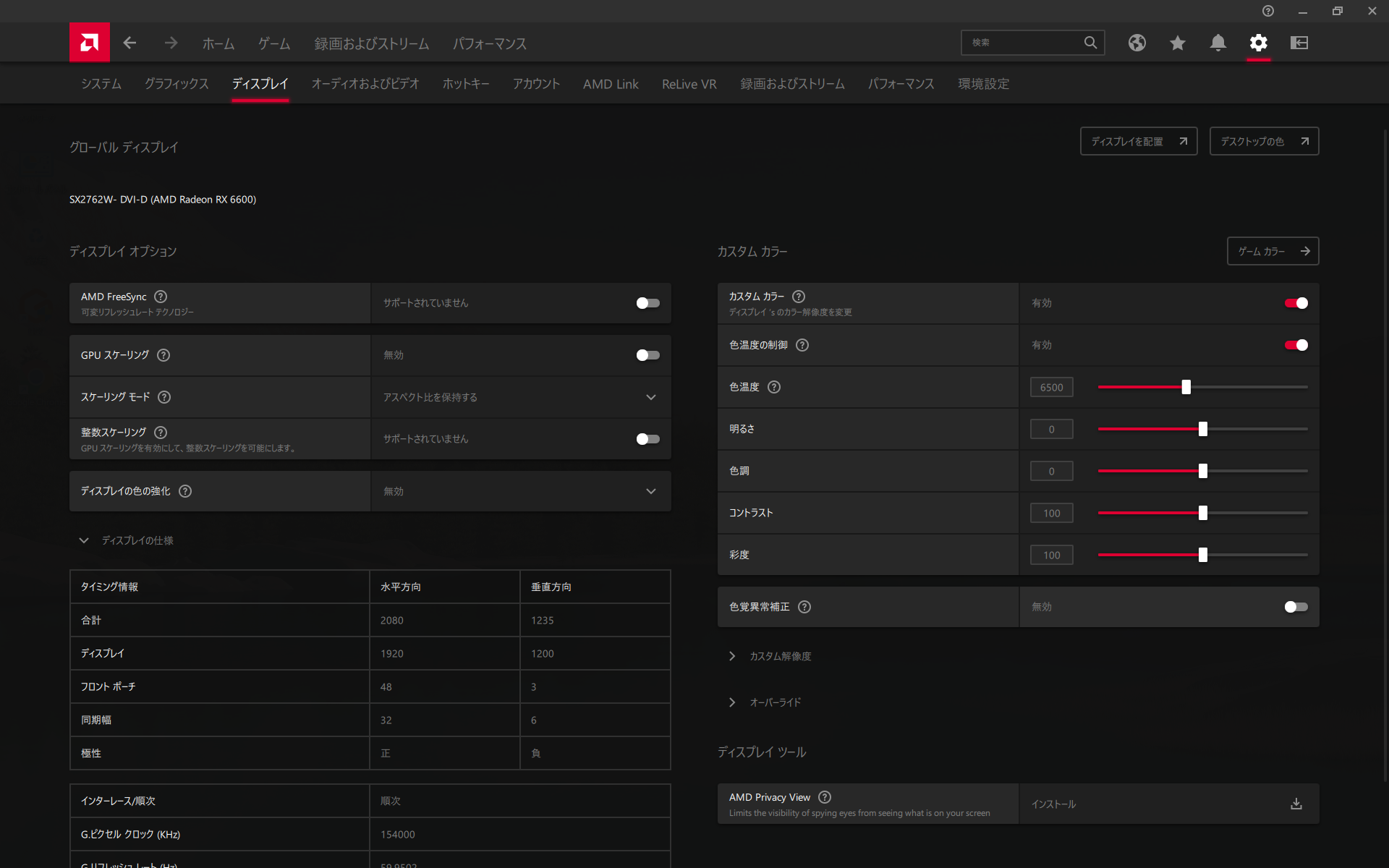This screenshot has height=868, width=1389.
Task: Enable GPU スケーリング toggle
Action: coord(647,355)
